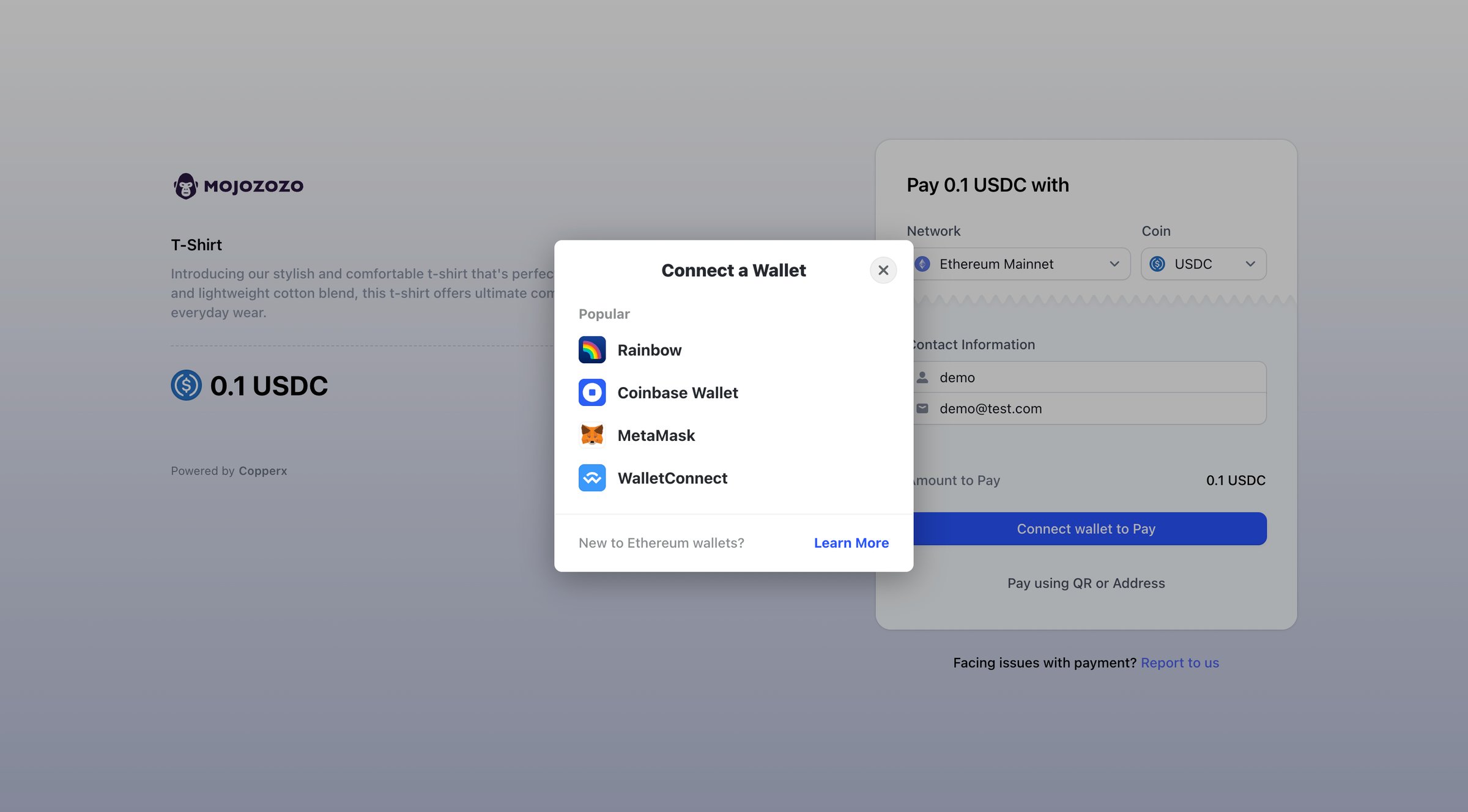Screen dimensions: 1468x812
Task: Click the envelope icon in email field
Action: click(922, 408)
